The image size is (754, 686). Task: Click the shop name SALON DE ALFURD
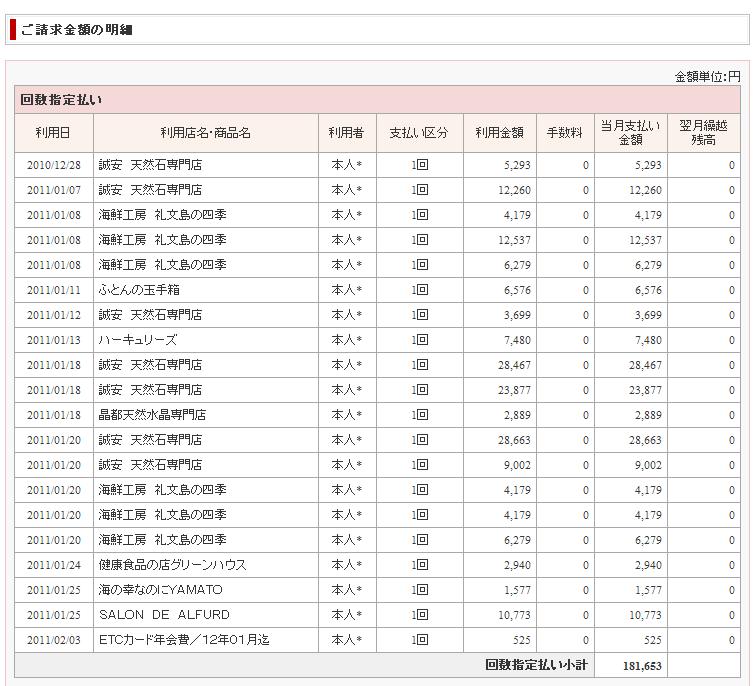(x=164, y=615)
